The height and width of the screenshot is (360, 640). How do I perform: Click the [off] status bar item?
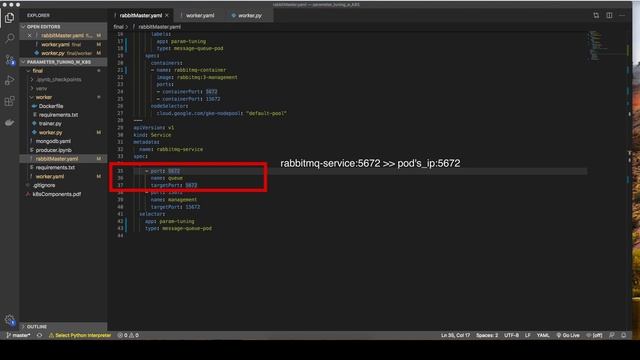594,335
